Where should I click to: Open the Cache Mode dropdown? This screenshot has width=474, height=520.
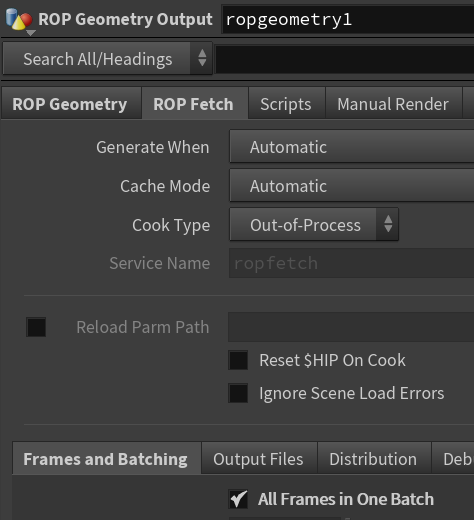click(x=352, y=185)
